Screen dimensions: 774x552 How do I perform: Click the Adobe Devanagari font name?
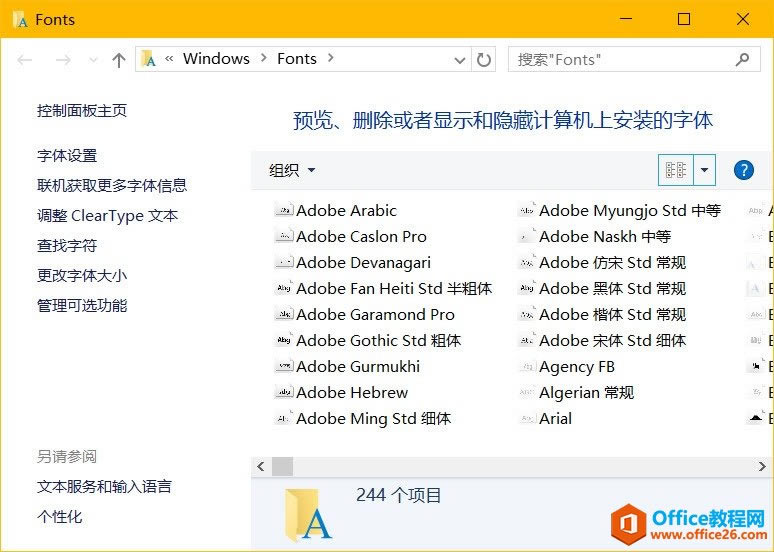(363, 263)
